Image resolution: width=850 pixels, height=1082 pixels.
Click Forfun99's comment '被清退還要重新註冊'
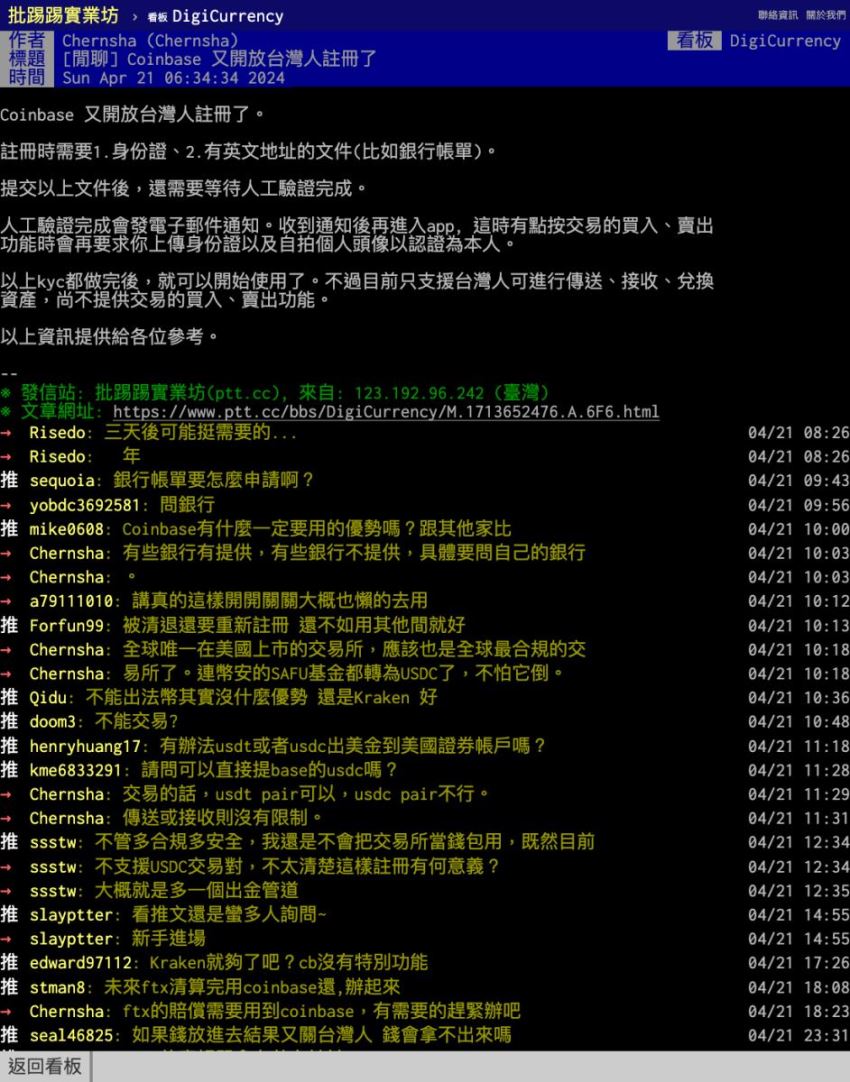(x=293, y=625)
